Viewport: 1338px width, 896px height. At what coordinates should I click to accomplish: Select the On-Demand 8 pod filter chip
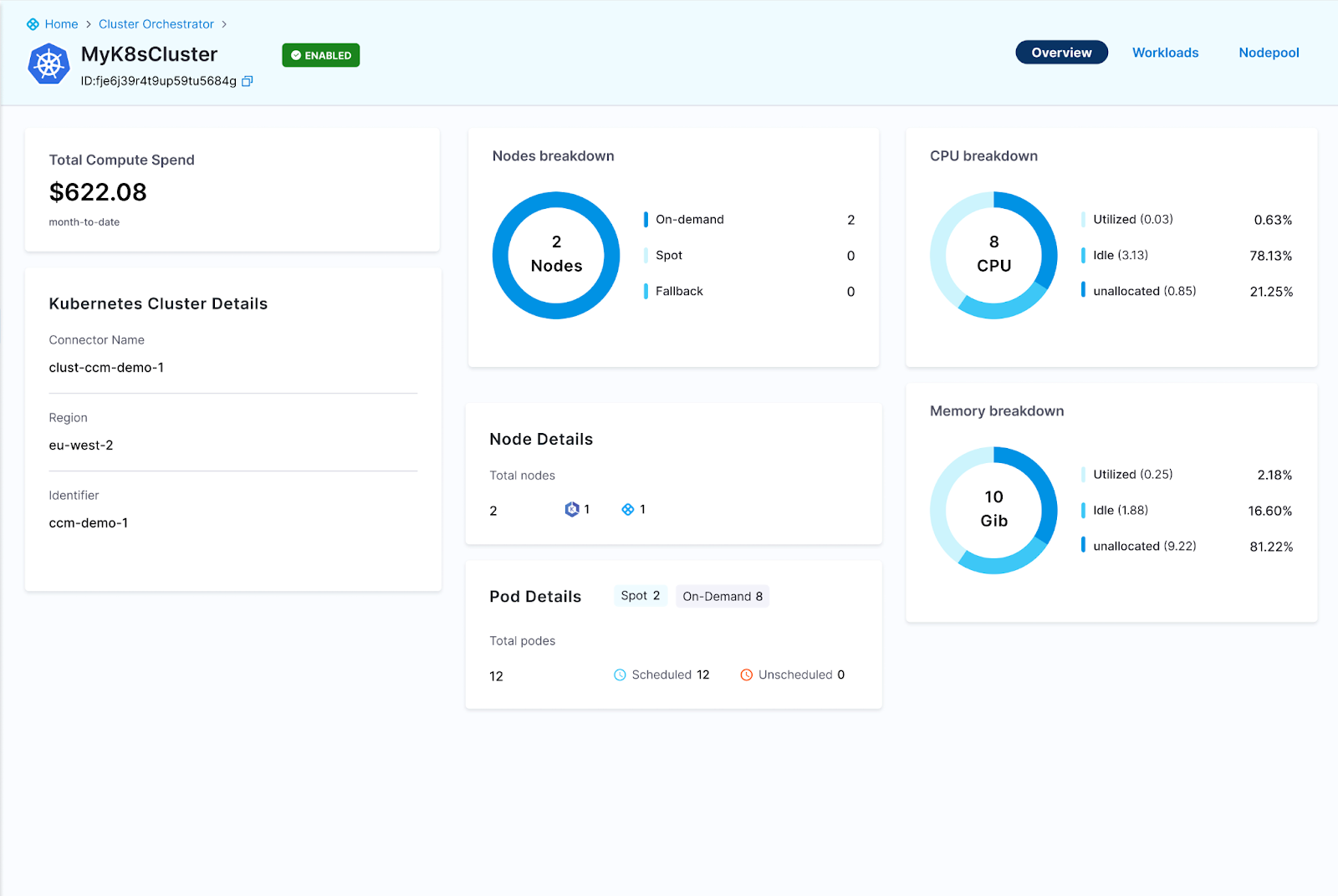(x=723, y=596)
